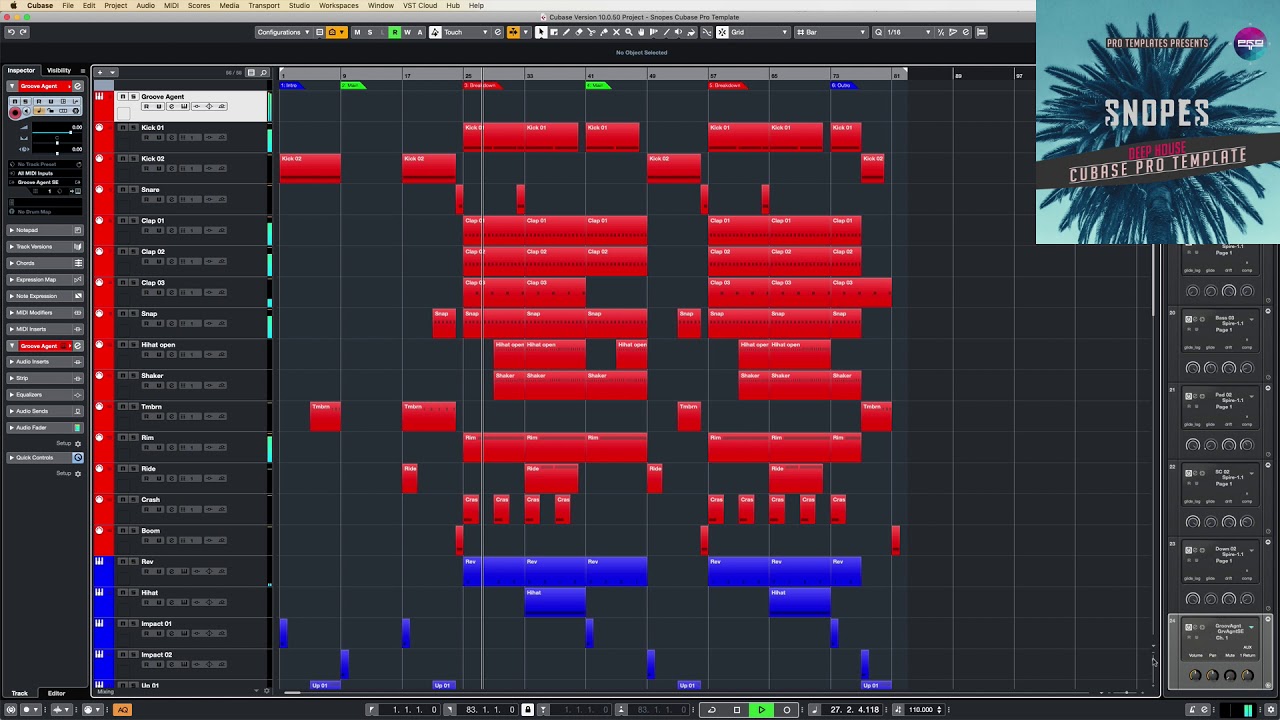This screenshot has height=720, width=1280.
Task: Toggle Record Enable in Groove Agent Inspector
Action: [15, 112]
